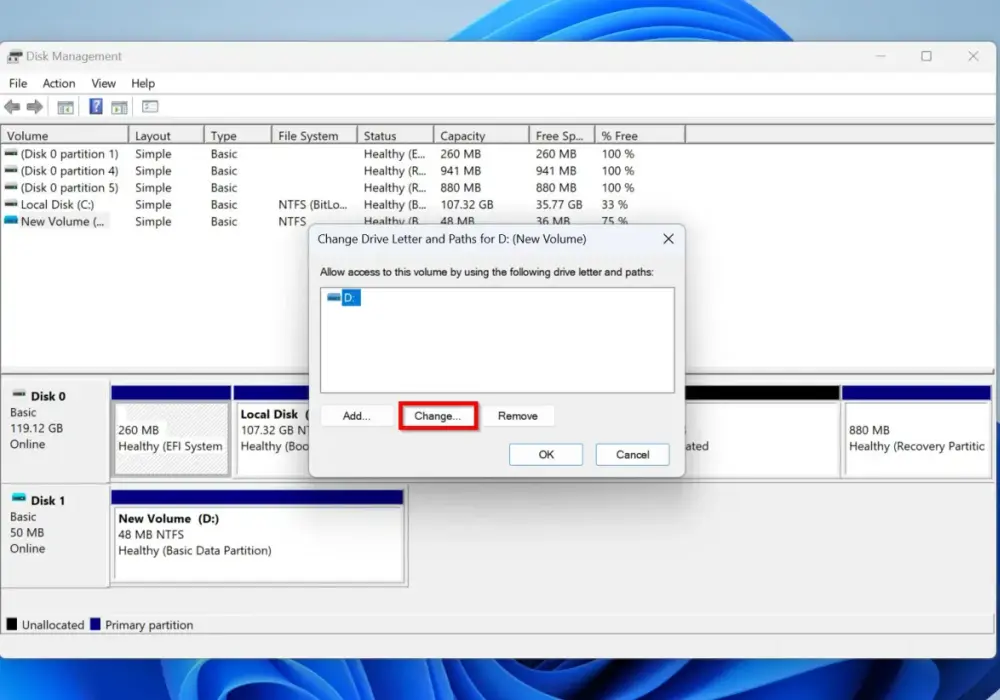
Task: Confirm with the OK button
Action: pos(546,455)
